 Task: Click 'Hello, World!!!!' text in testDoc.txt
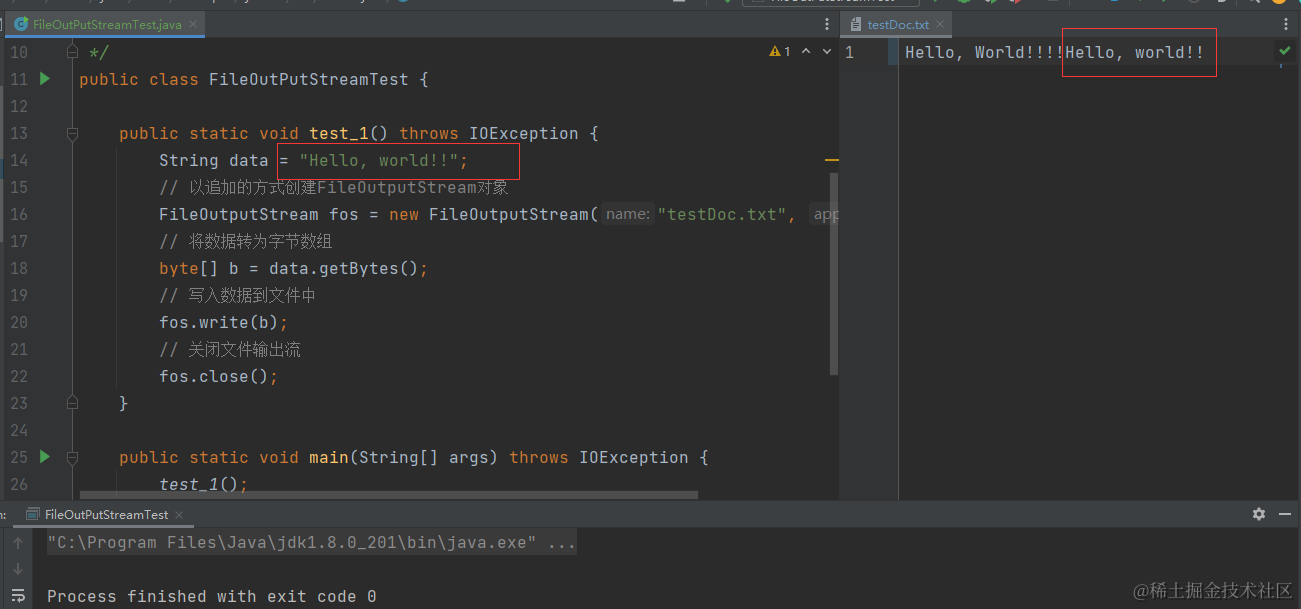click(984, 52)
